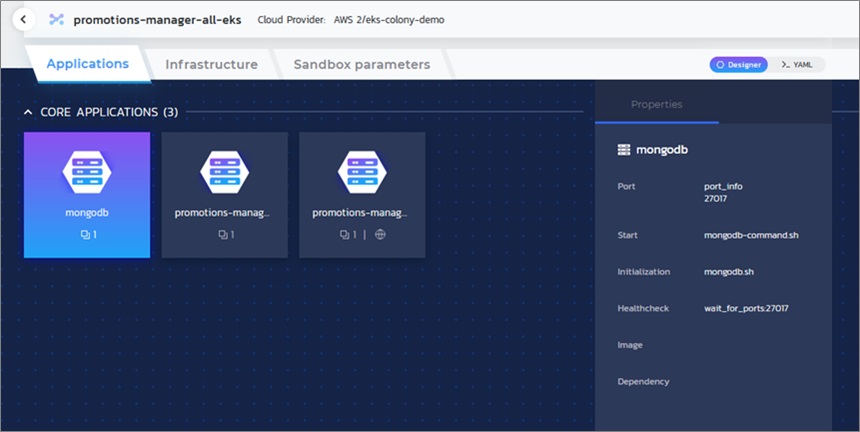This screenshot has height=432, width=860.
Task: Click the Image label in Properties
Action: [630, 345]
